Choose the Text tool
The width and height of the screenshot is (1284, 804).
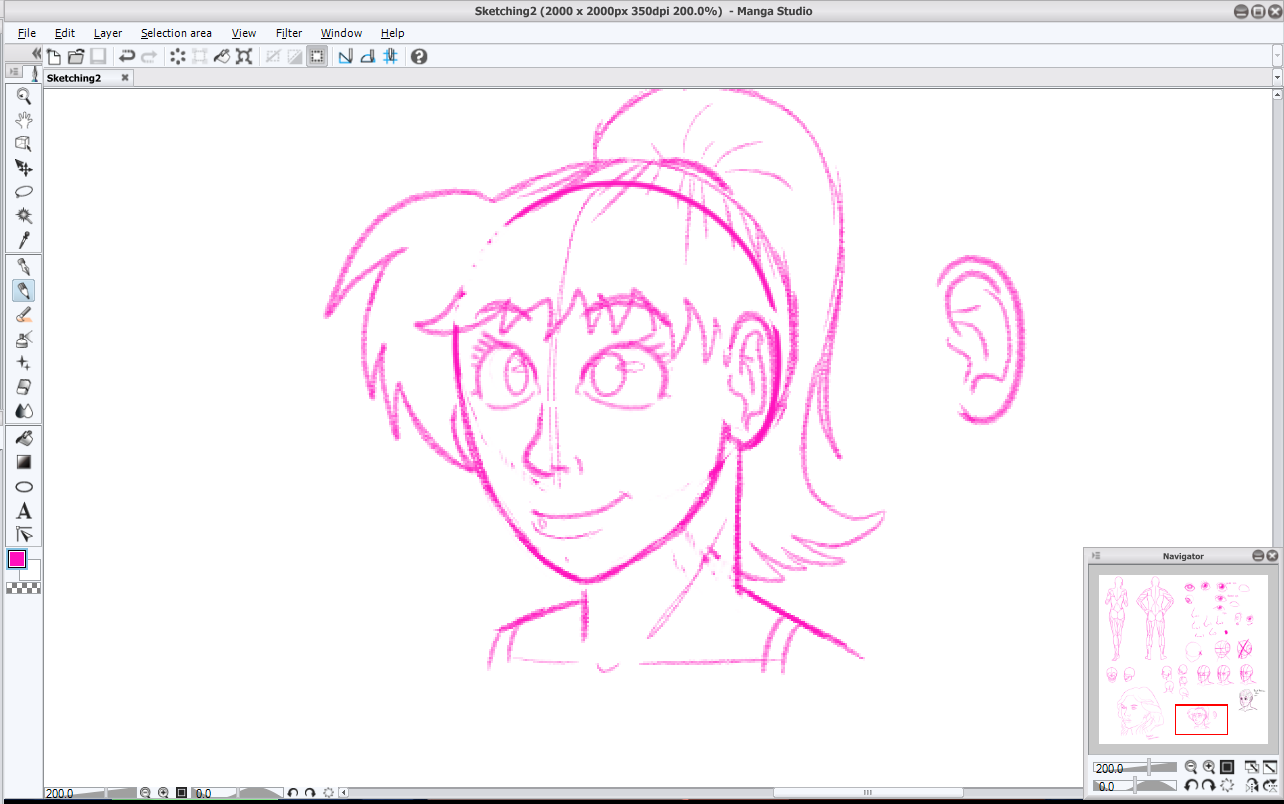tap(24, 511)
